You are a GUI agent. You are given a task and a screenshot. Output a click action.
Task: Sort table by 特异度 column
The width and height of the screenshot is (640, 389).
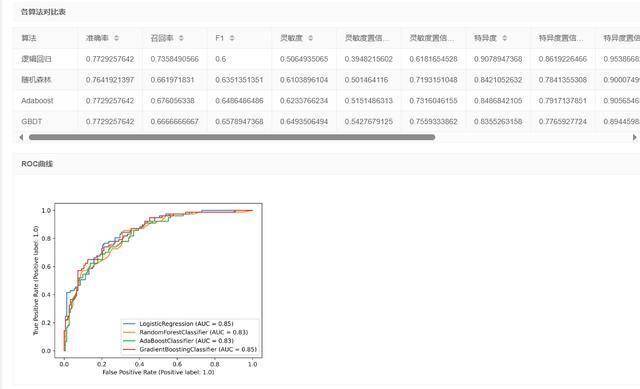[x=504, y=38]
